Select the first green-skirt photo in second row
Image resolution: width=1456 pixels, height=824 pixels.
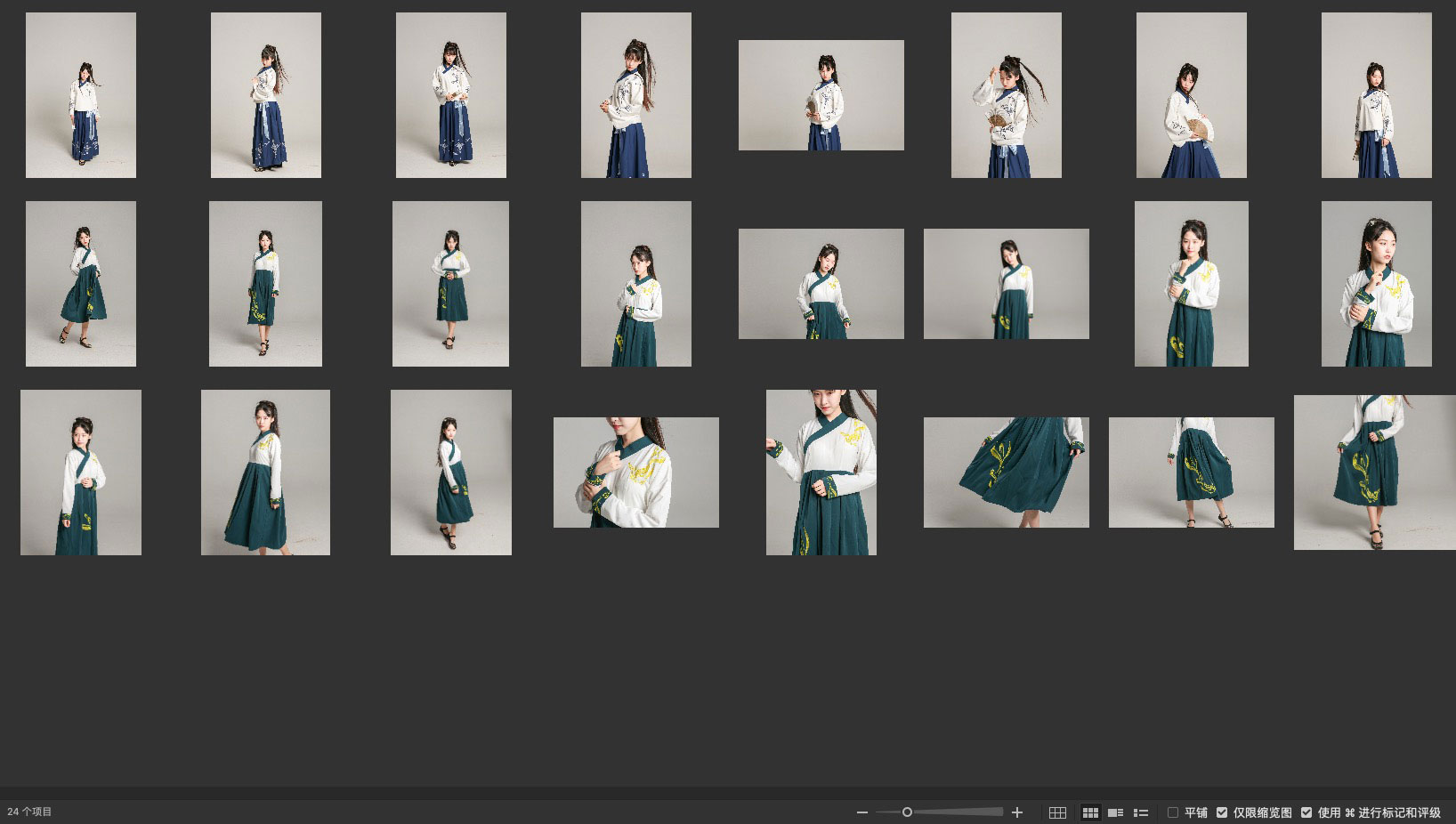[x=81, y=284]
